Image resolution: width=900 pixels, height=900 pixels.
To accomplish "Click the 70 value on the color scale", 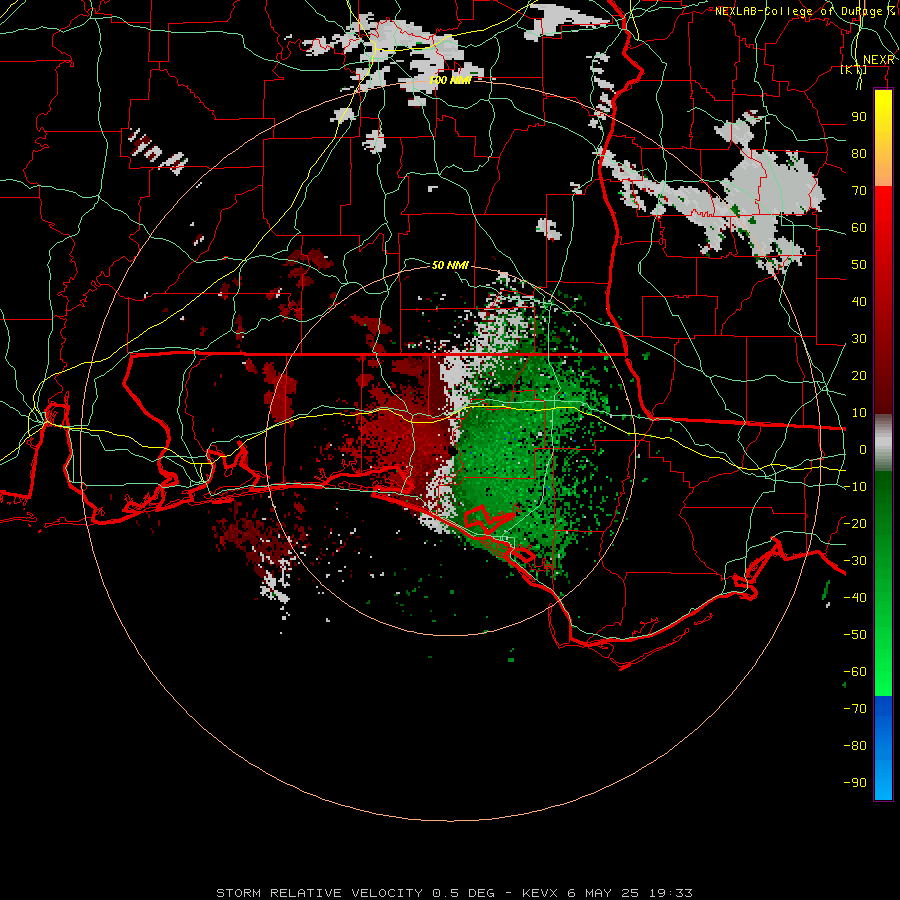I will pyautogui.click(x=859, y=191).
